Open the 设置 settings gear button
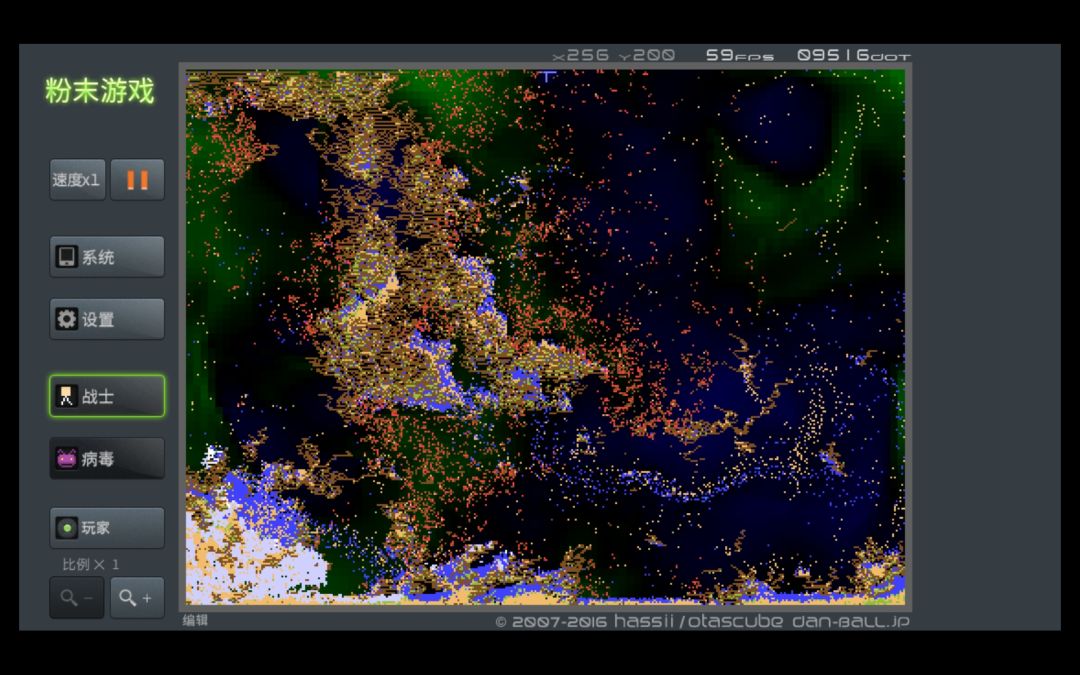The image size is (1080, 675). [107, 319]
